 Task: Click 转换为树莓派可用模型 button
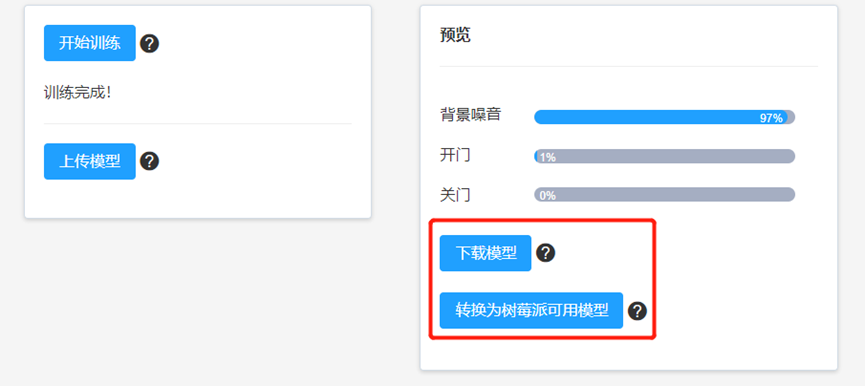531,310
